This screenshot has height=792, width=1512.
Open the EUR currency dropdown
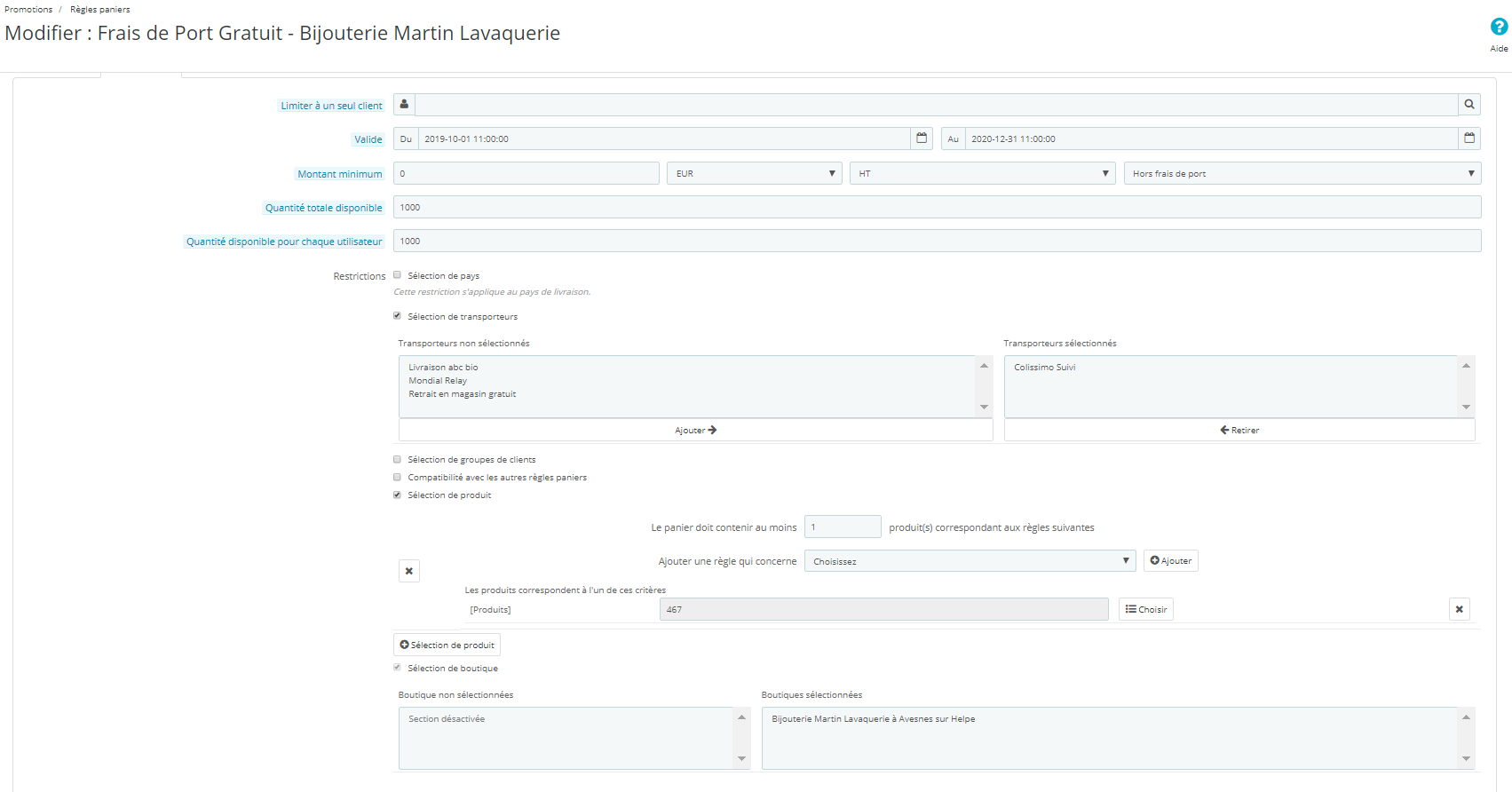(x=755, y=173)
